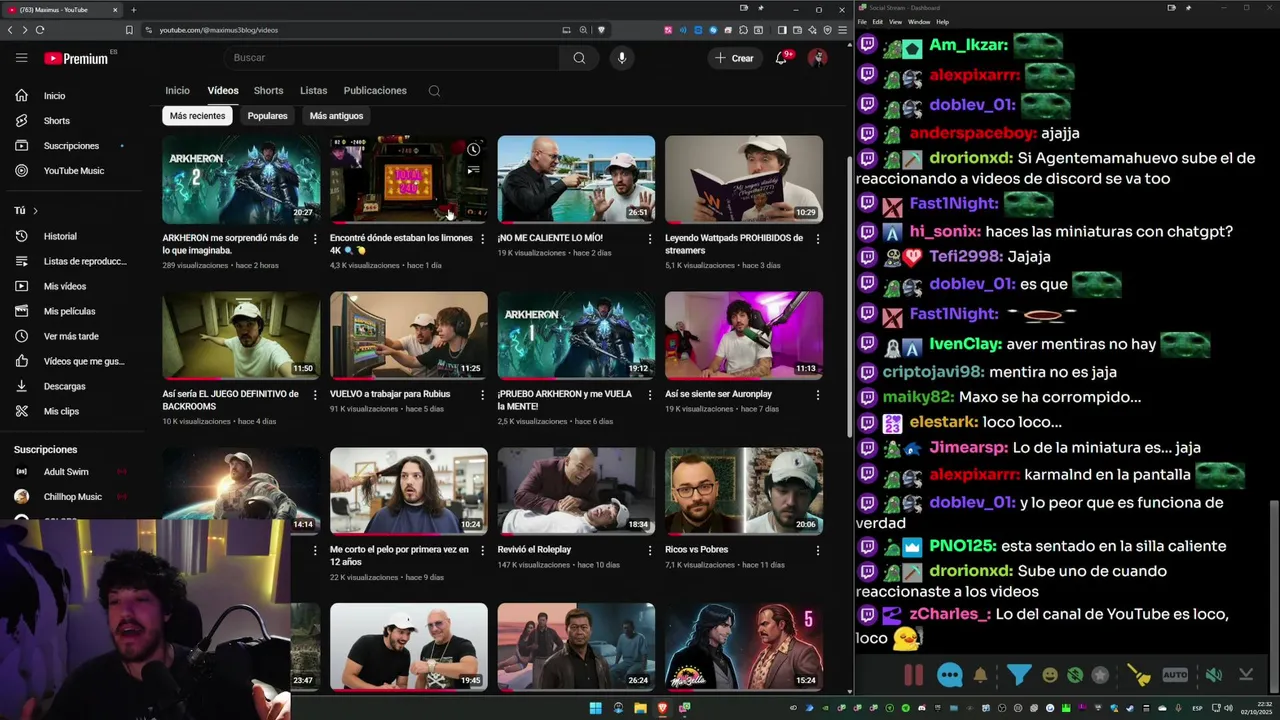Toggle Watch later on the limones video thumbnail
Image resolution: width=1280 pixels, height=720 pixels.
(x=474, y=150)
